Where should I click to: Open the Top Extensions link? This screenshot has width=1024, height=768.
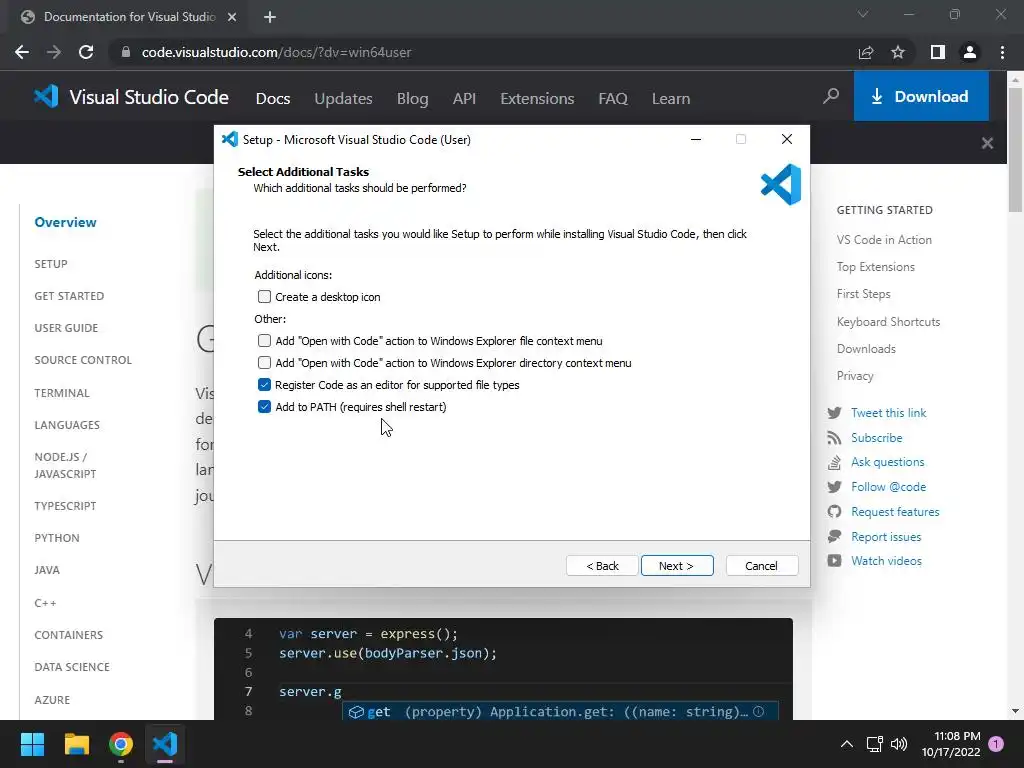click(875, 267)
